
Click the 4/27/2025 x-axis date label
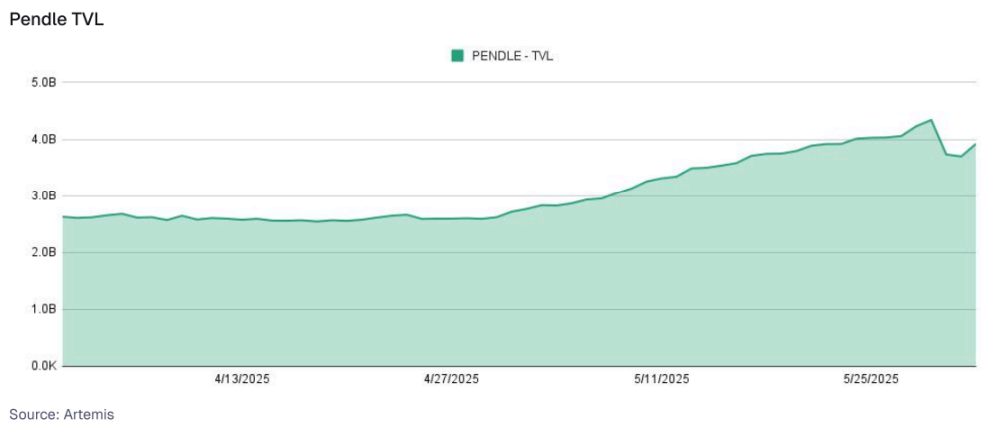pyautogui.click(x=452, y=379)
